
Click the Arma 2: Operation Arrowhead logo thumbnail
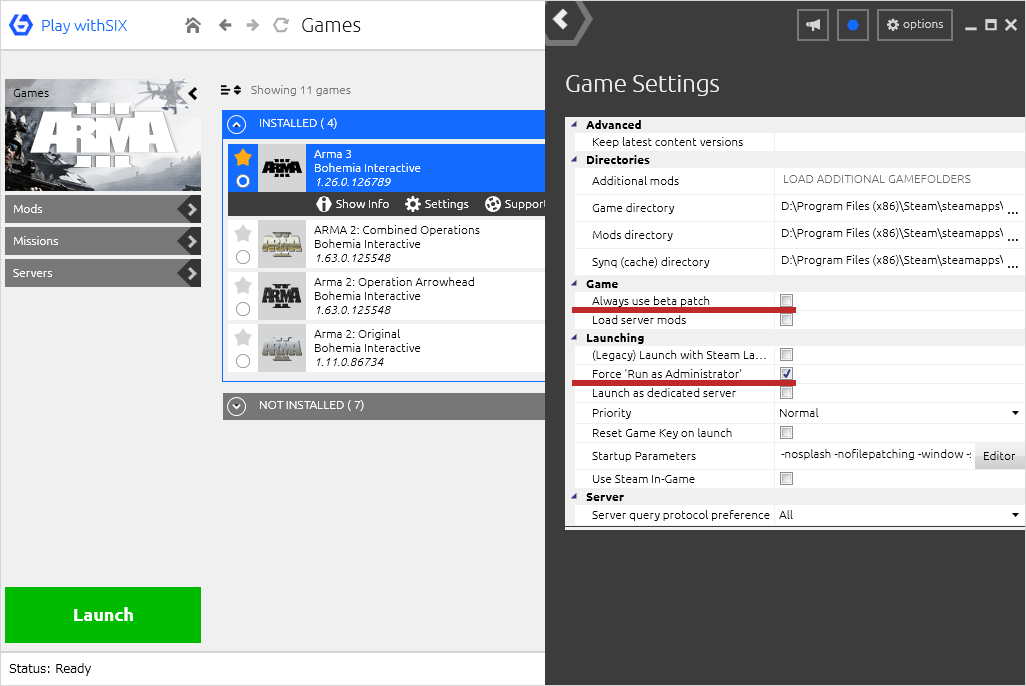click(282, 296)
